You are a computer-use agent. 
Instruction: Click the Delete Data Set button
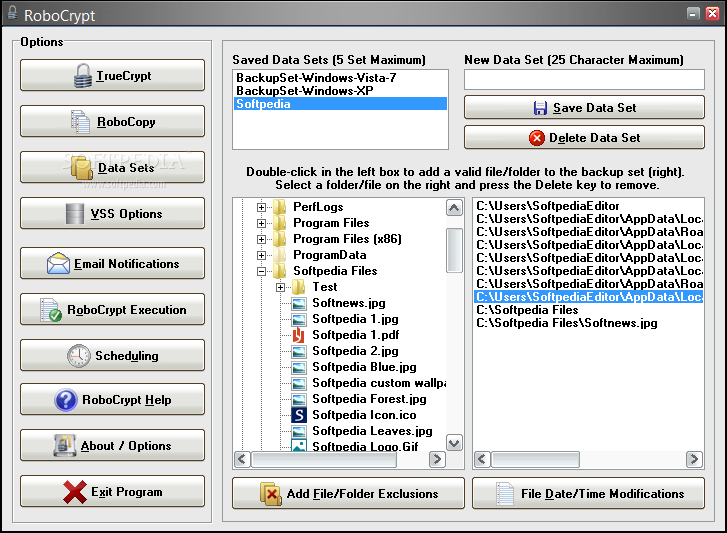pyautogui.click(x=584, y=138)
